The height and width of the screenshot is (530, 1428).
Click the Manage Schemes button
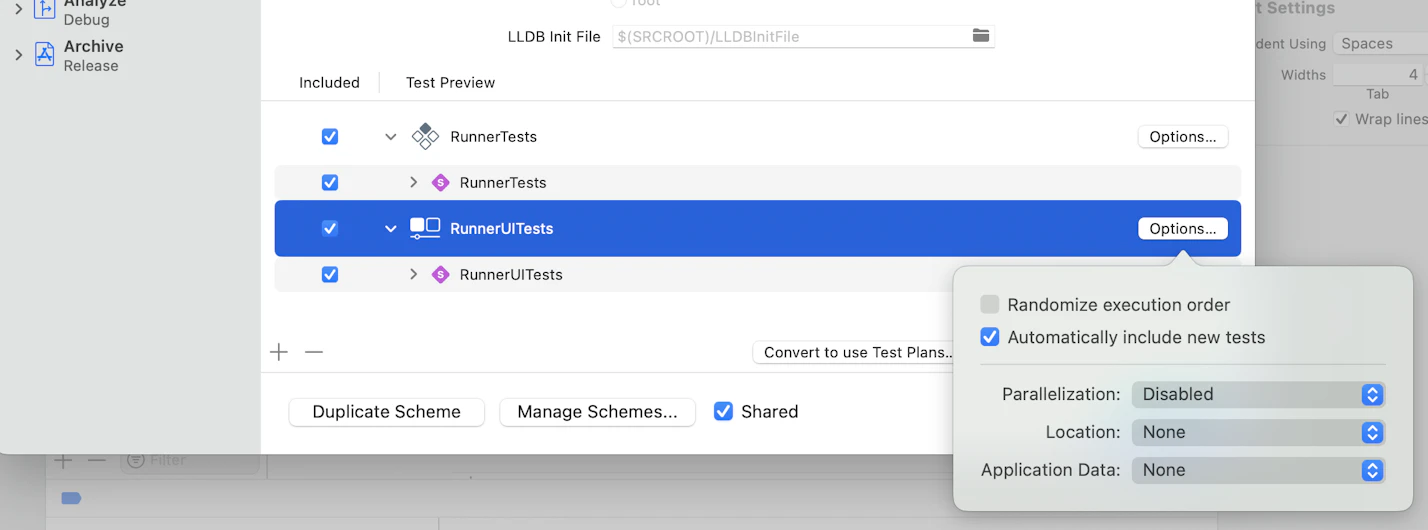pyautogui.click(x=597, y=412)
